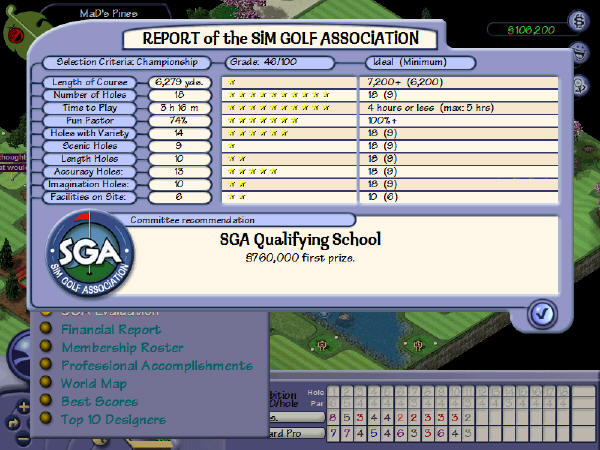Click the SGA Qualifying School recommendation
This screenshot has height=450, width=600.
tap(300, 240)
